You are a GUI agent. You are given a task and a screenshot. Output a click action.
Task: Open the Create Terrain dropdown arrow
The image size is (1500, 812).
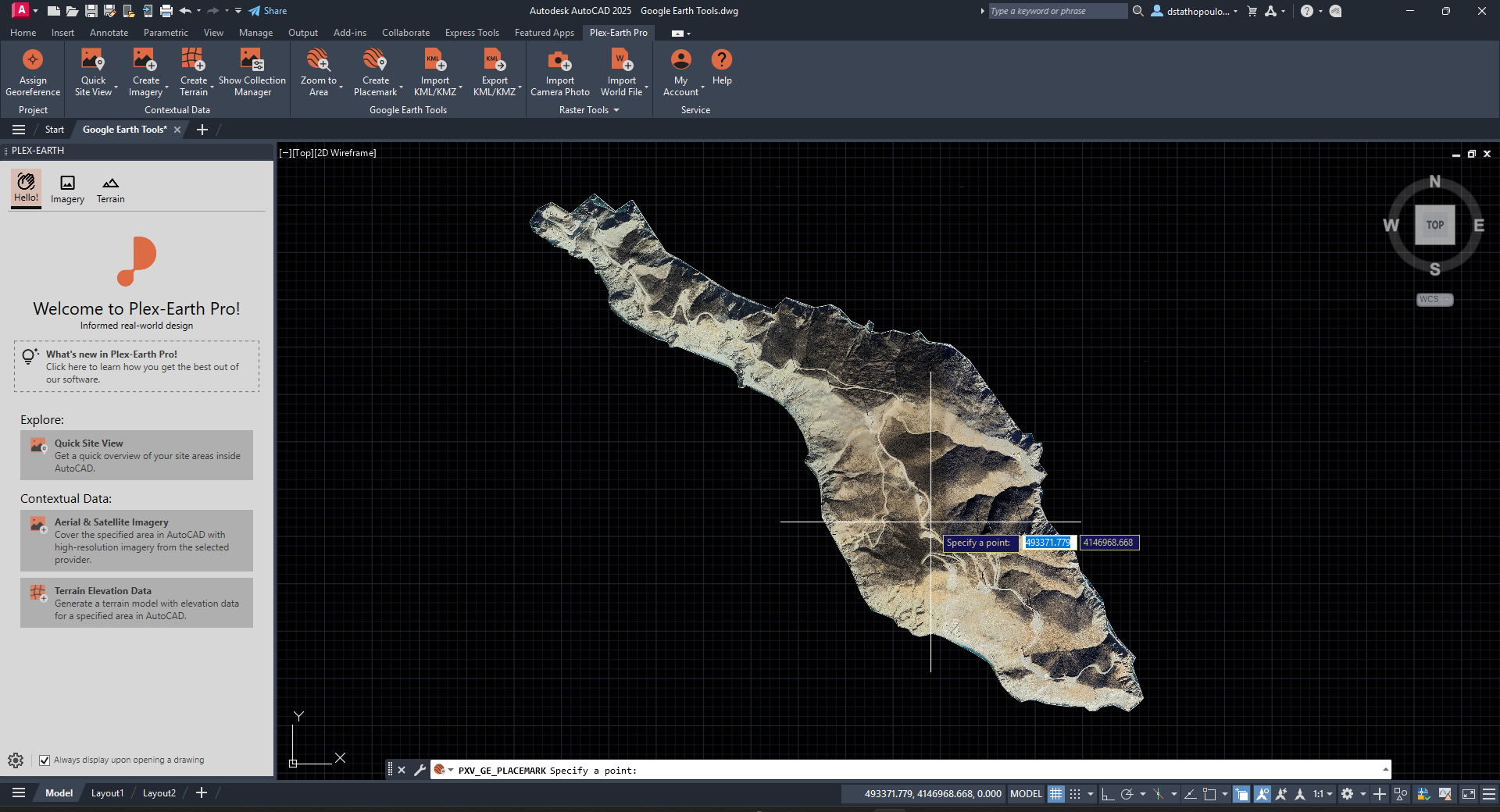pyautogui.click(x=212, y=87)
